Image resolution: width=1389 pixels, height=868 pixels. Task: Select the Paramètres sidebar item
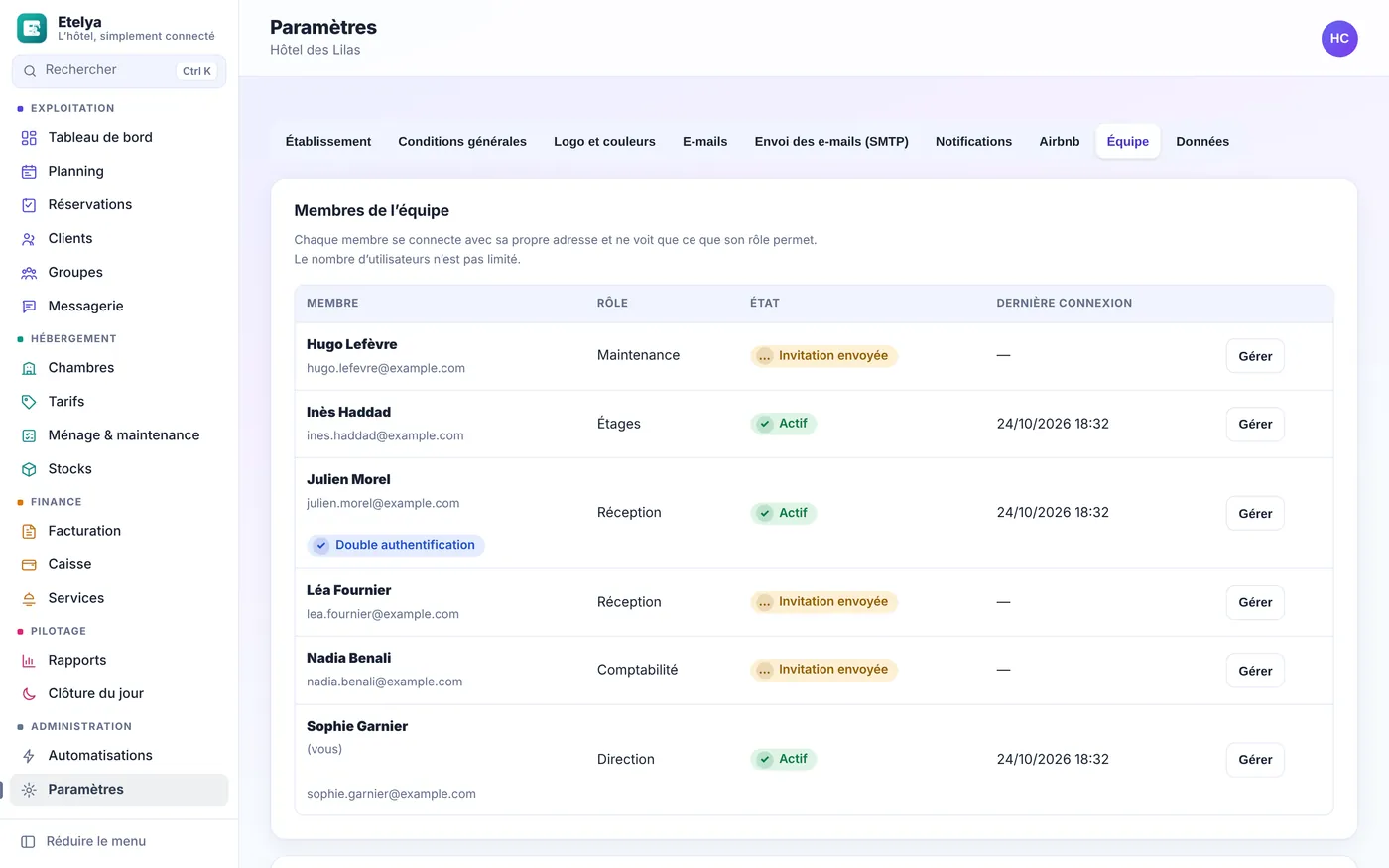[119, 790]
